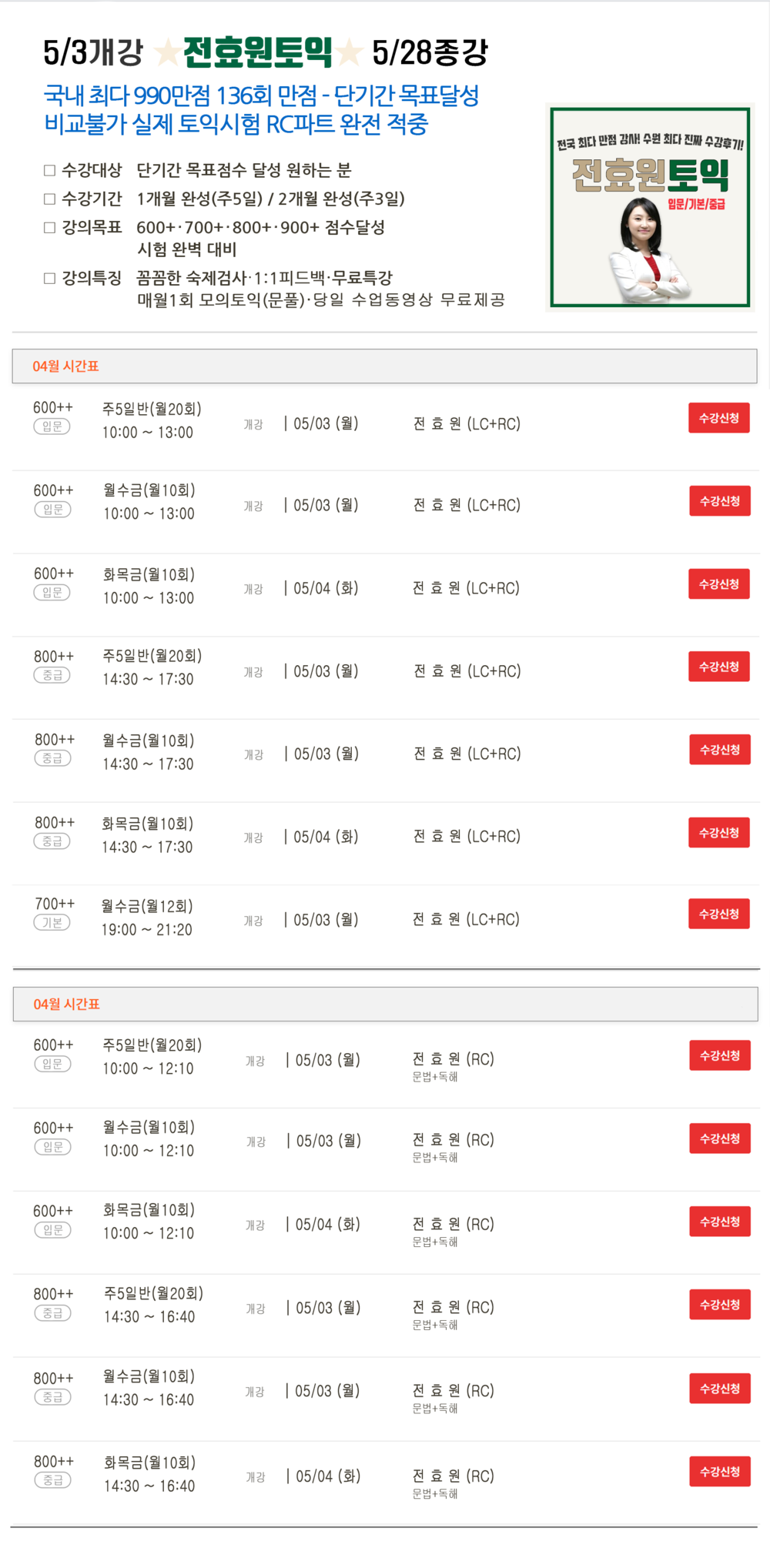770x1568 pixels.
Task: Click 수강신청 for 700++ 월수금 19:00~21:20
Action: click(719, 914)
